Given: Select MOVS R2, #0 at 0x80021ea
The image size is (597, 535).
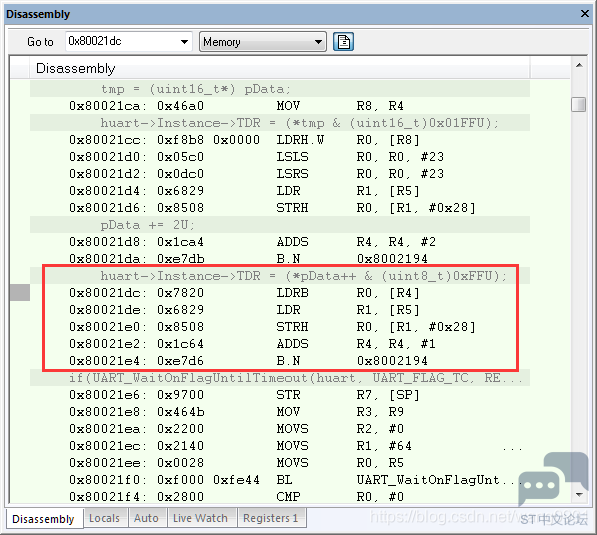Looking at the screenshot, I should pos(280,429).
